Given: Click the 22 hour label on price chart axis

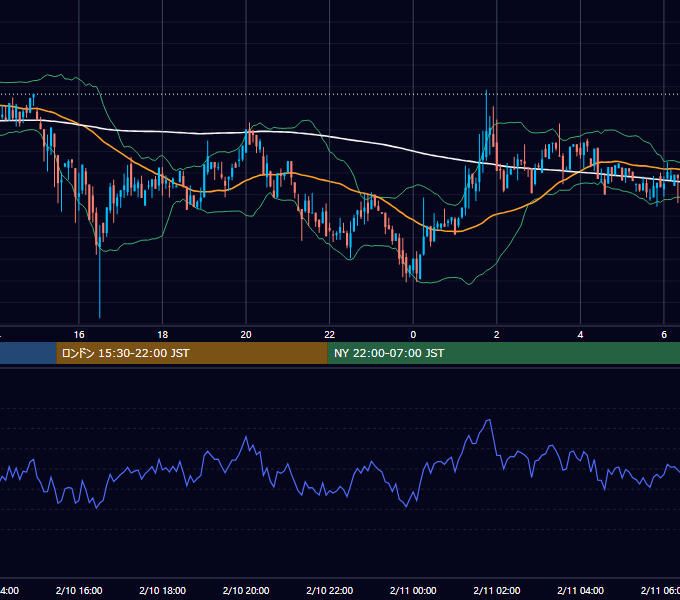Looking at the screenshot, I should pos(330,335).
